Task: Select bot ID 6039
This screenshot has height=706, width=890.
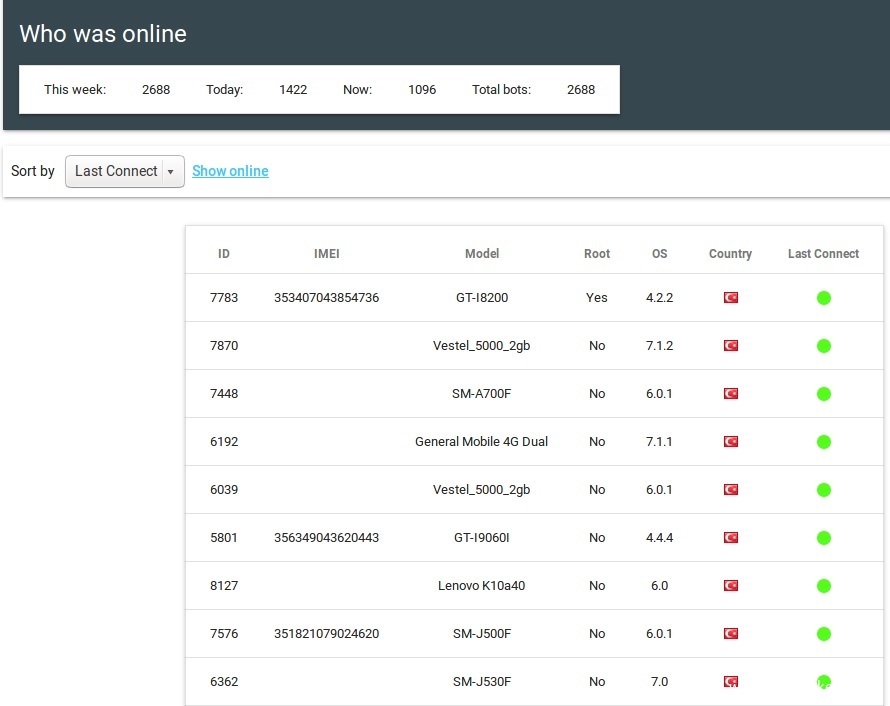Action: pos(224,490)
